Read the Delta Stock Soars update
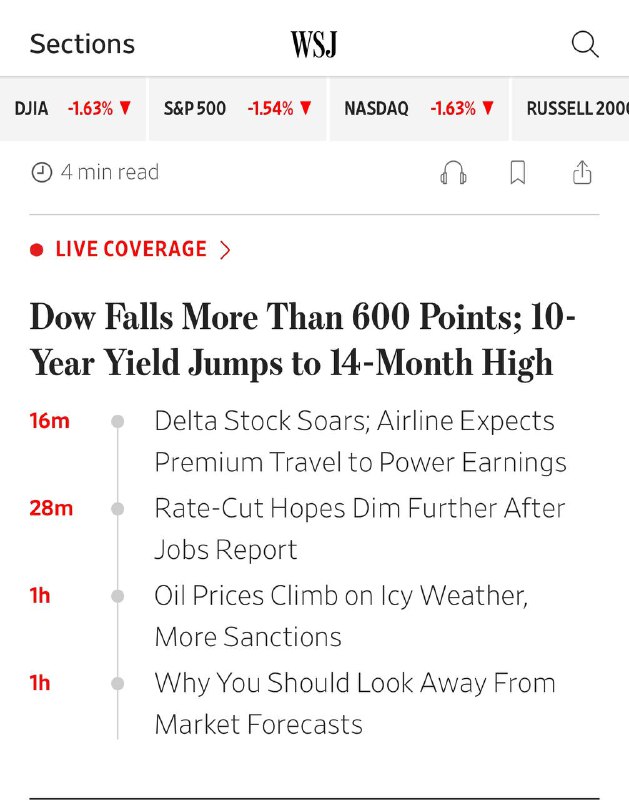The height and width of the screenshot is (800, 629). tap(360, 441)
